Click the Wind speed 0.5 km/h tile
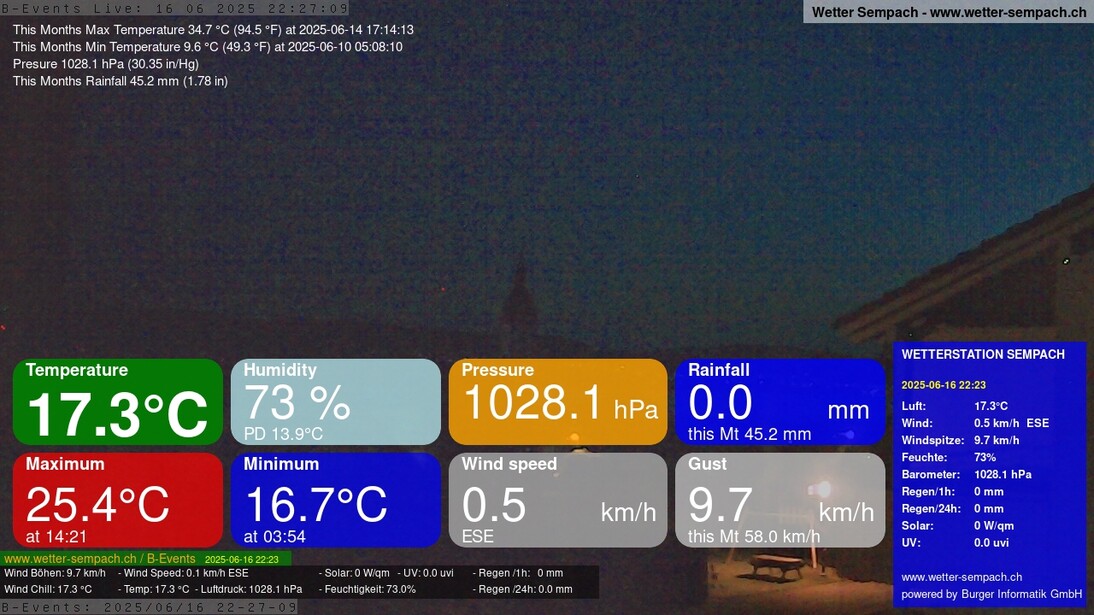The width and height of the screenshot is (1094, 615). pyautogui.click(x=558, y=500)
